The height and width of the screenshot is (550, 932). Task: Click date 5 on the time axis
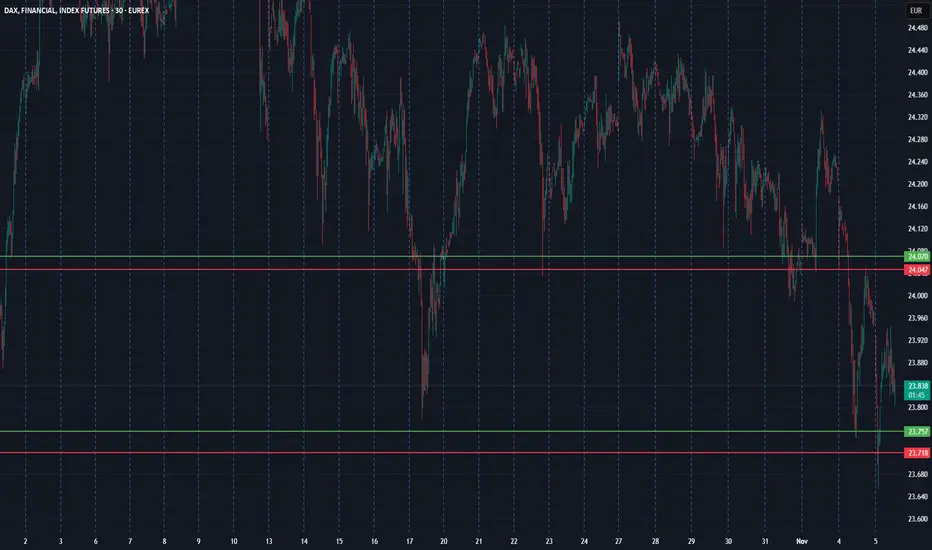[876, 541]
